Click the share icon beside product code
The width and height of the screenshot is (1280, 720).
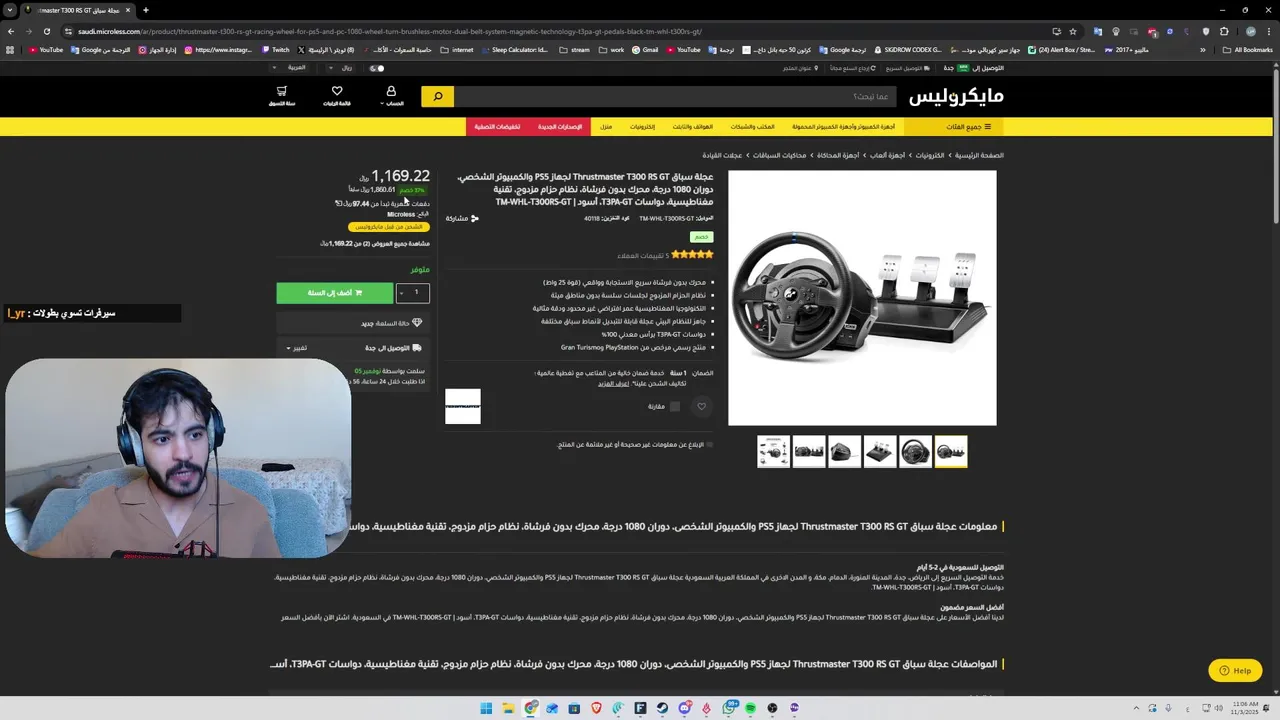[475, 218]
